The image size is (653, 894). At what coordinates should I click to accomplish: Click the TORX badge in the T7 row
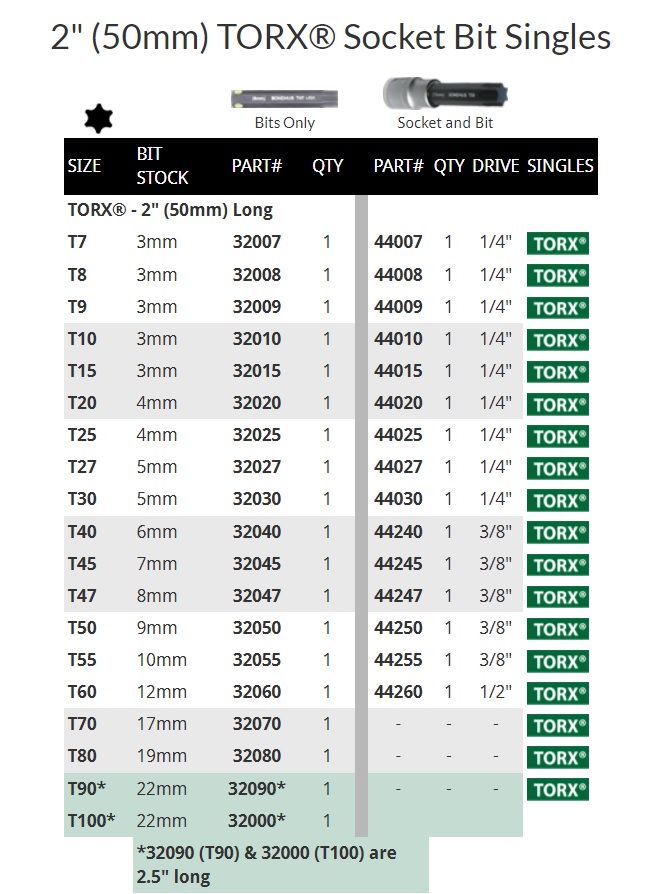point(558,243)
